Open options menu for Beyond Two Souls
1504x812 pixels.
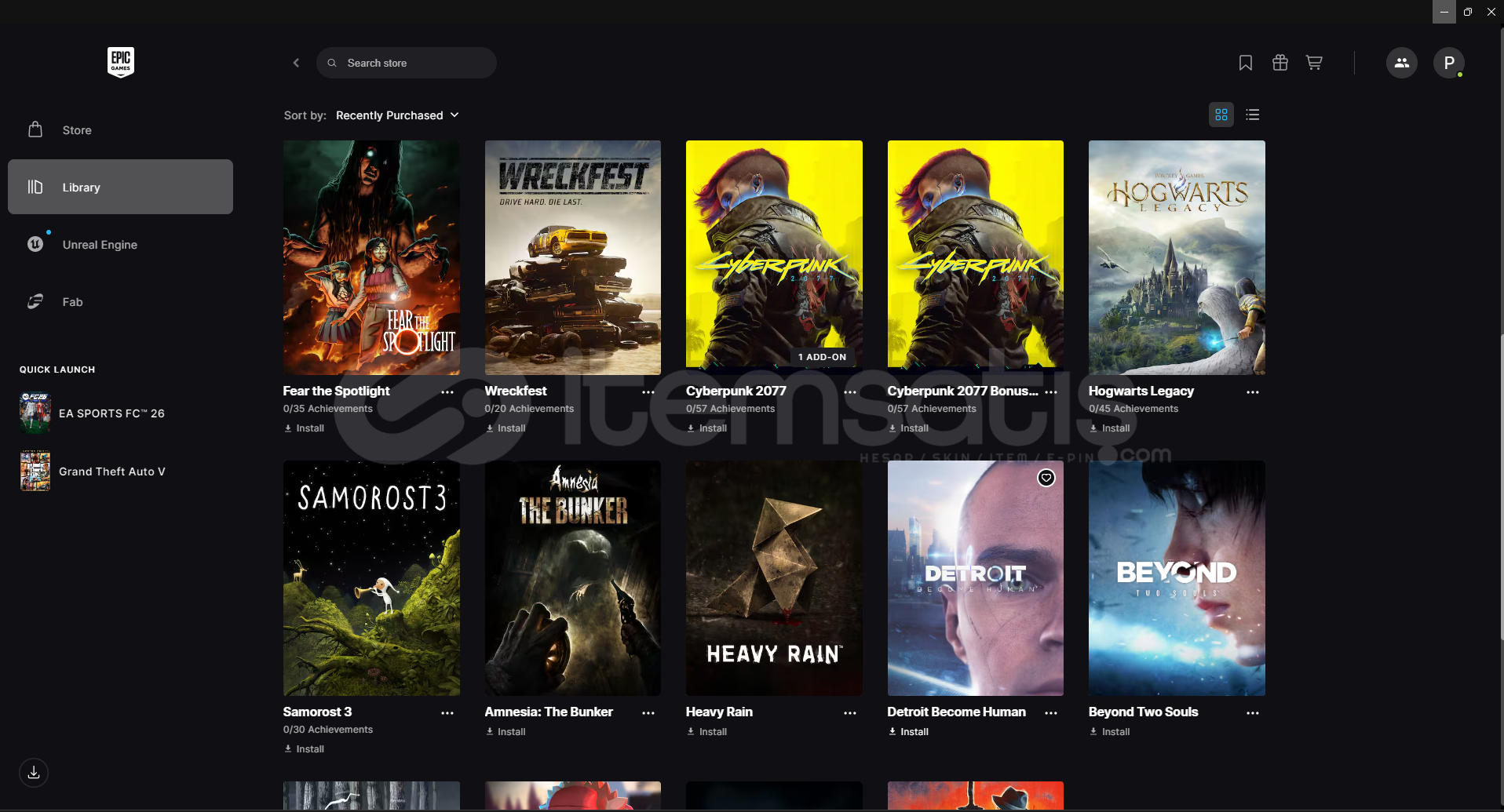tap(1253, 712)
